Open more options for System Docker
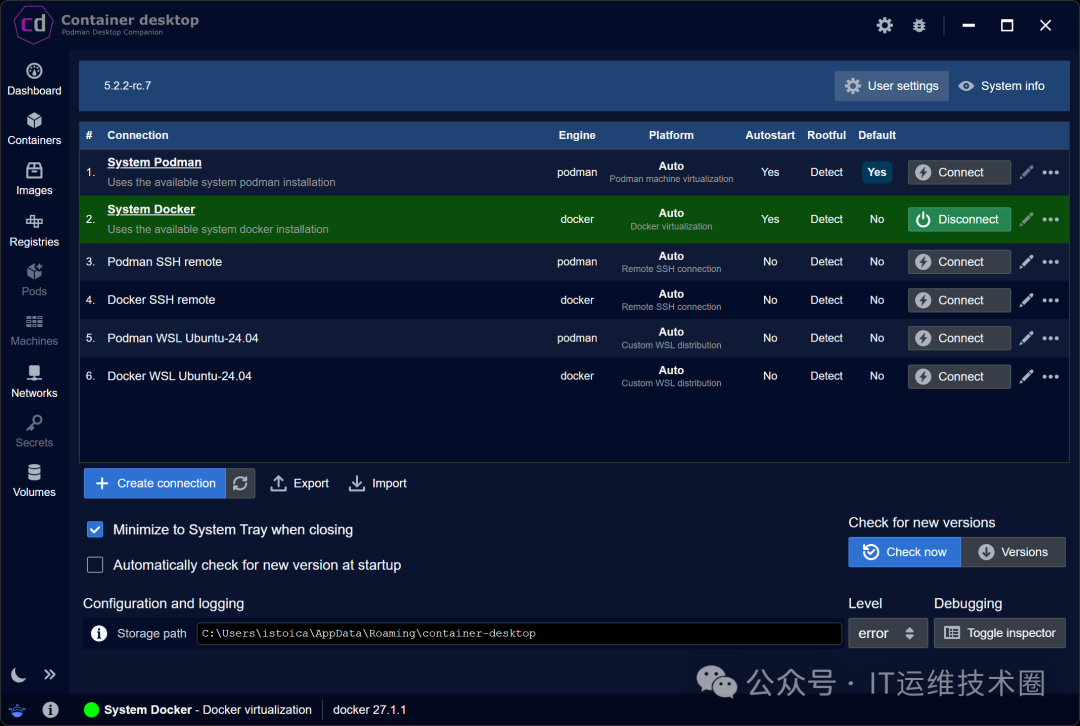The image size is (1080, 726). coord(1050,219)
